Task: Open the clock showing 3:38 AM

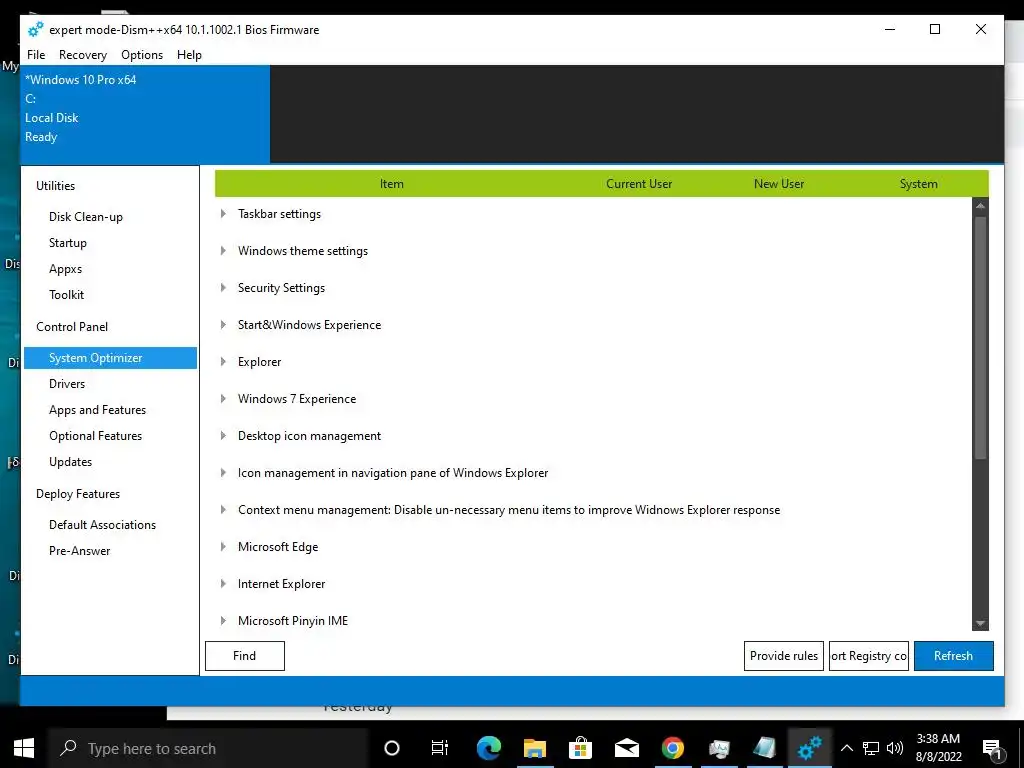Action: [938, 748]
